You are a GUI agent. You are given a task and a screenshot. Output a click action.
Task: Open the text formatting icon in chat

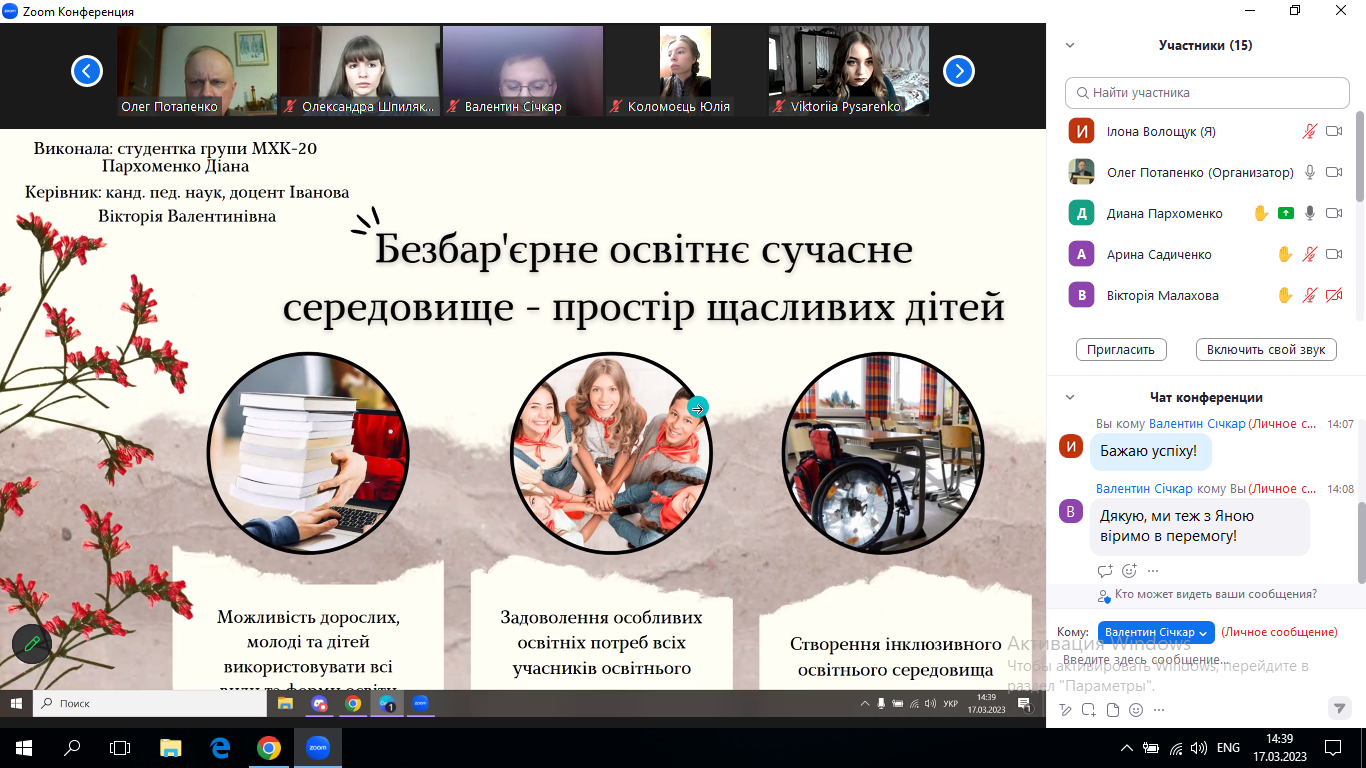[1065, 710]
